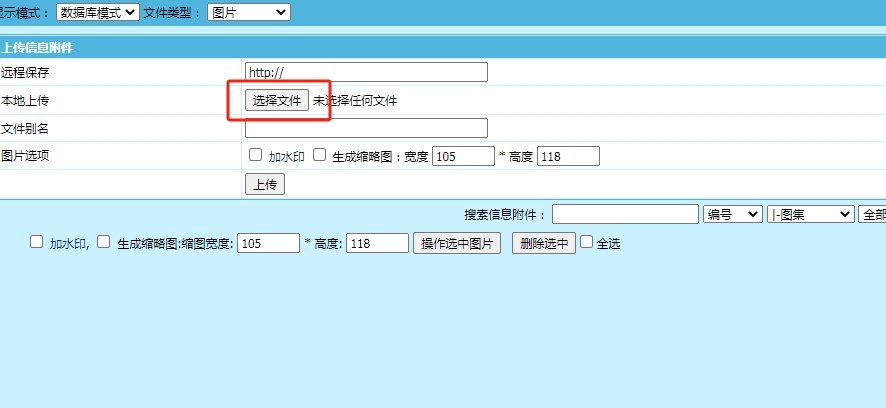Click the 高度 118 field in 图片选项

click(x=568, y=156)
